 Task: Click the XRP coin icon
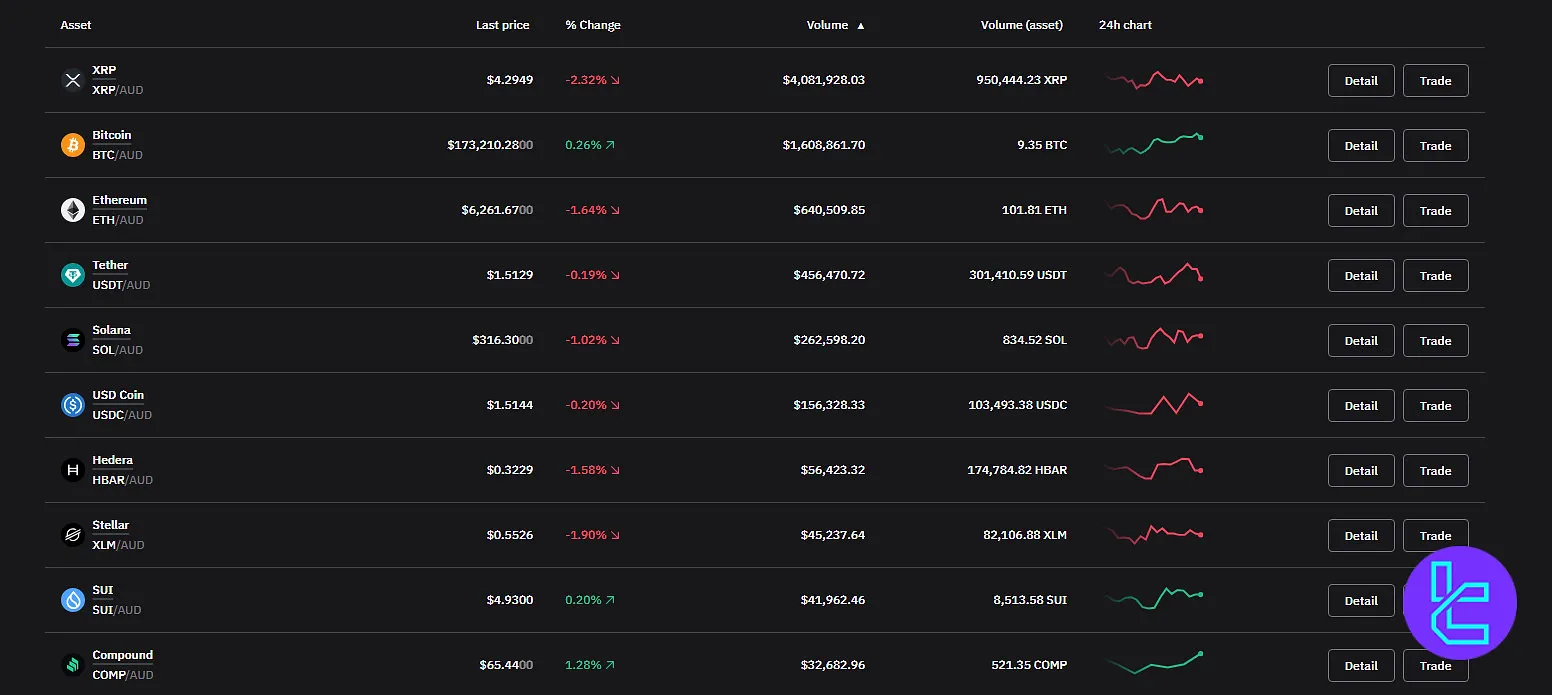click(x=72, y=80)
